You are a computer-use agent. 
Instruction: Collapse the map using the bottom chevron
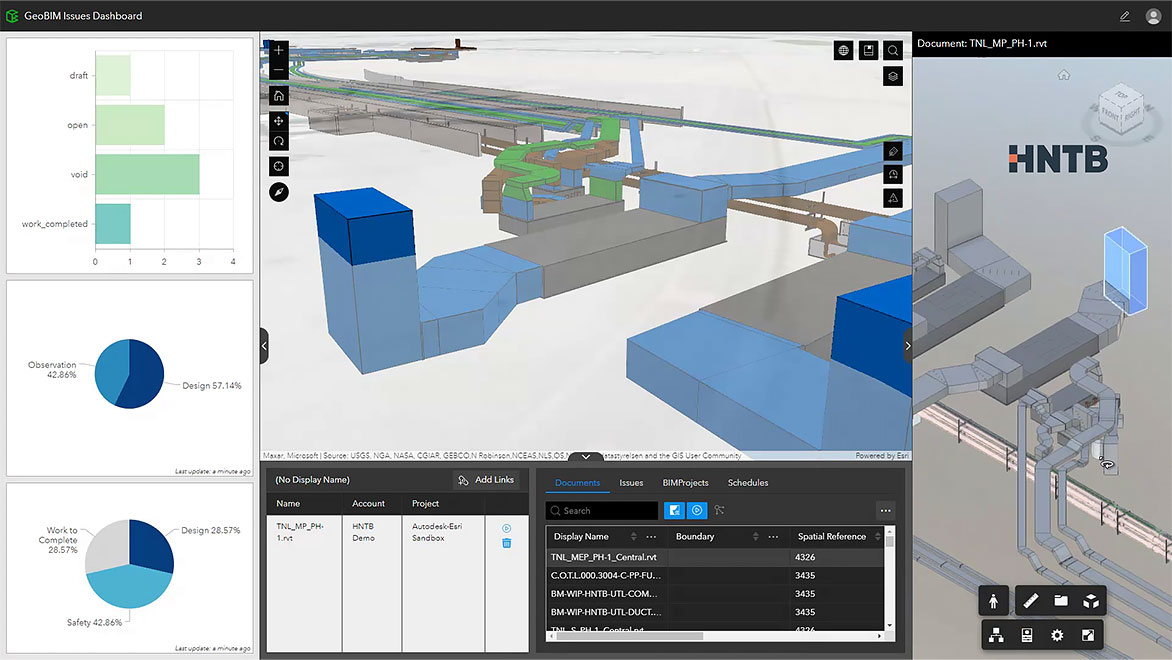[586, 455]
